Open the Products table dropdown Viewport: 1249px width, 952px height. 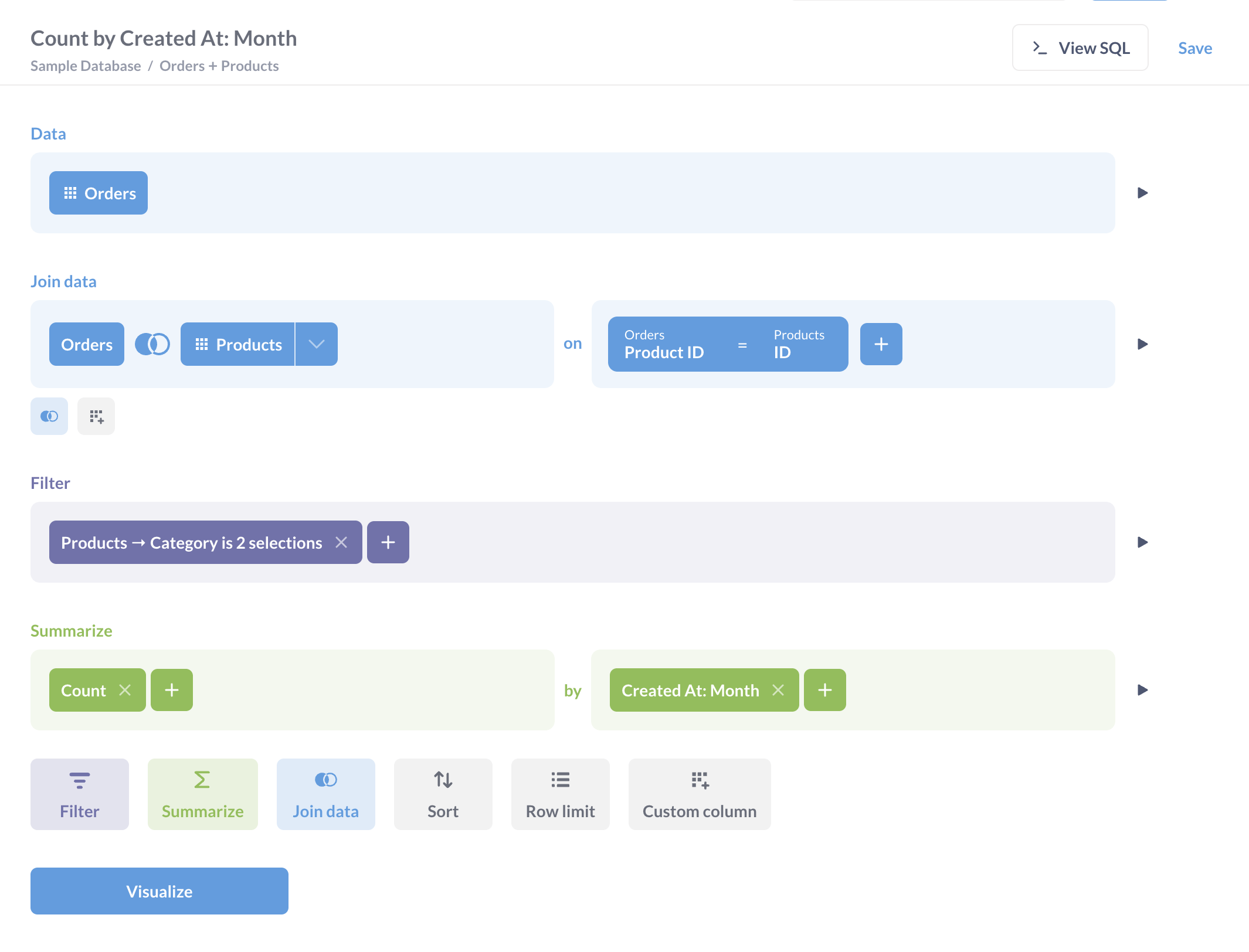point(316,343)
